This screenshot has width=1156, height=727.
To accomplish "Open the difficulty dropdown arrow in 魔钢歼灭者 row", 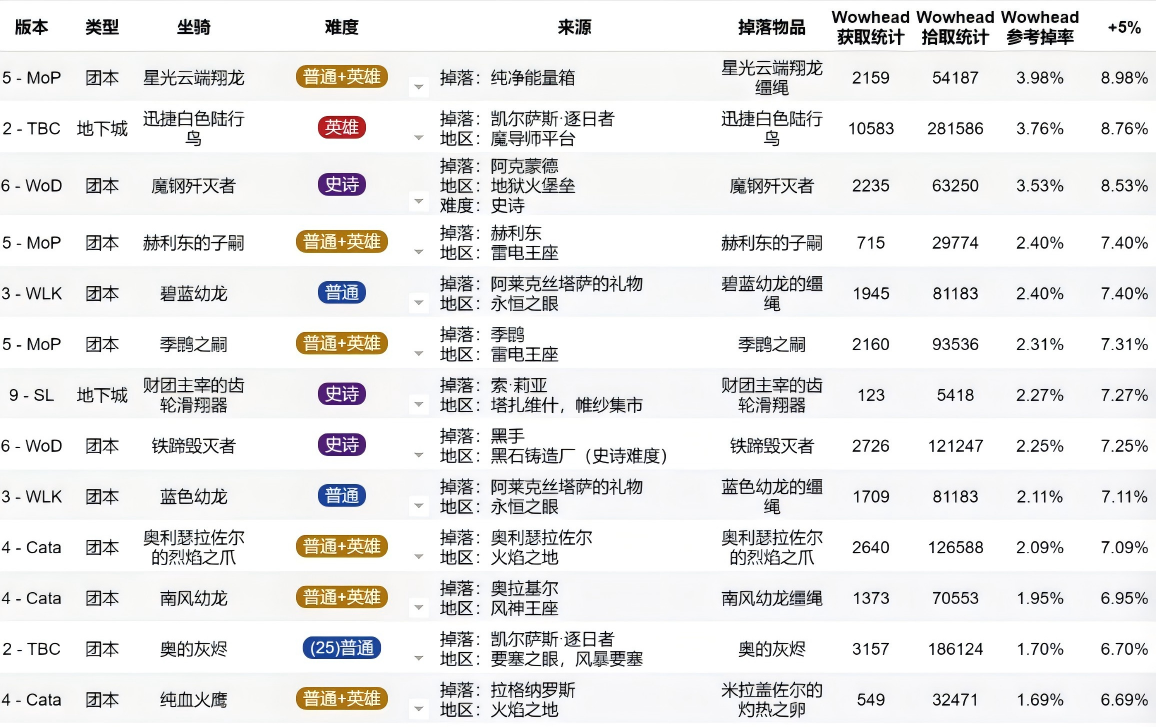I will [418, 202].
